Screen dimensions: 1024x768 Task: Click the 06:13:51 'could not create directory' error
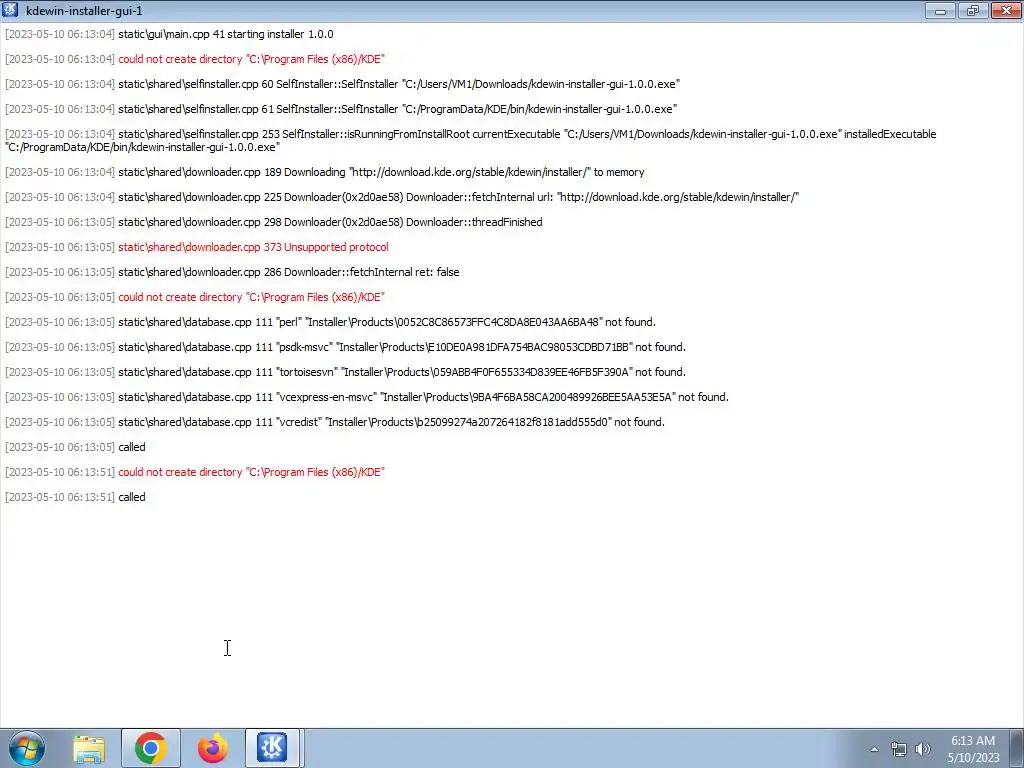pyautogui.click(x=195, y=472)
